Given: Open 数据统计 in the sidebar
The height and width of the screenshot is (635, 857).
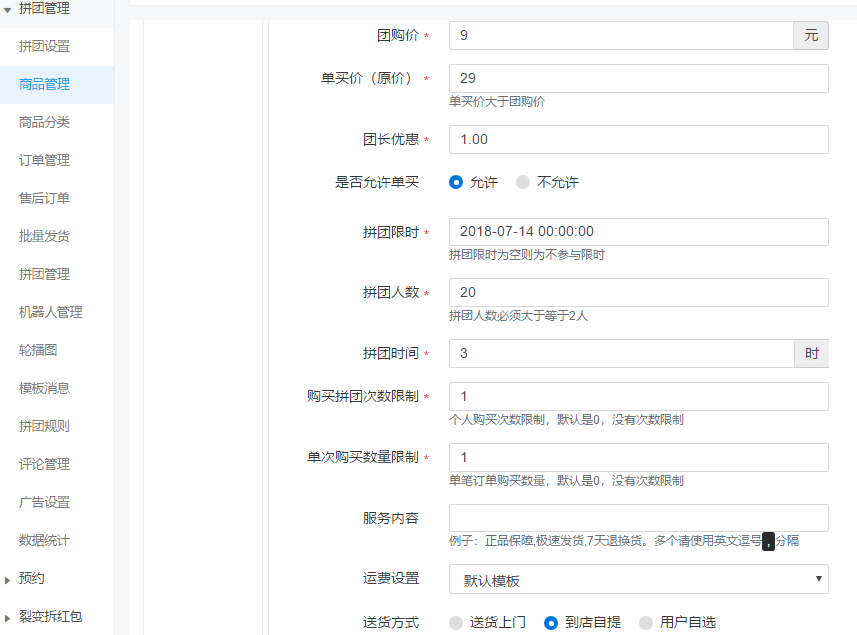Looking at the screenshot, I should point(44,540).
